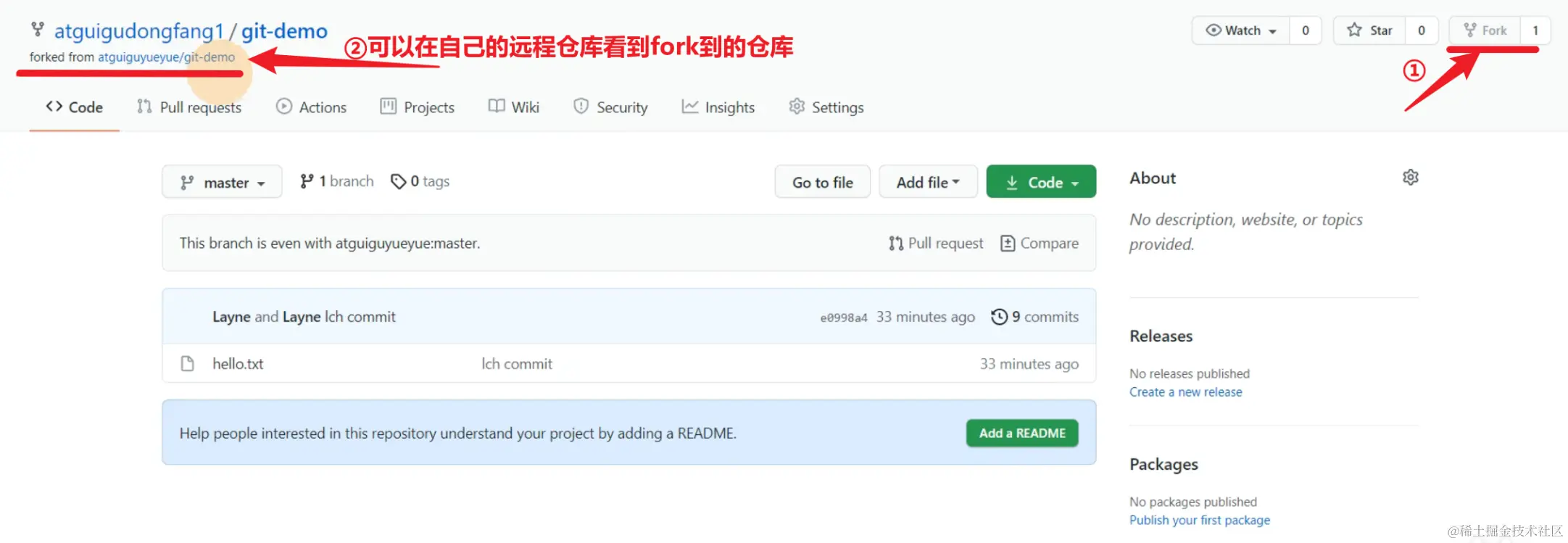
Task: Click the download arrow icon in the Code button
Action: (x=1012, y=183)
